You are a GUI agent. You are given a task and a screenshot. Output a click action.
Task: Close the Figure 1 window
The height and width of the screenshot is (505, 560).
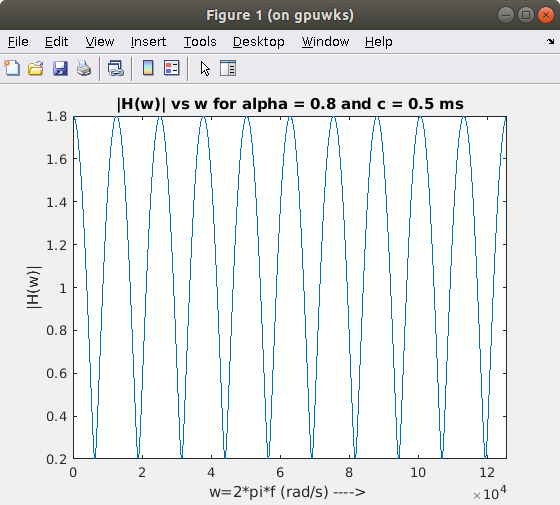pyautogui.click(x=546, y=15)
